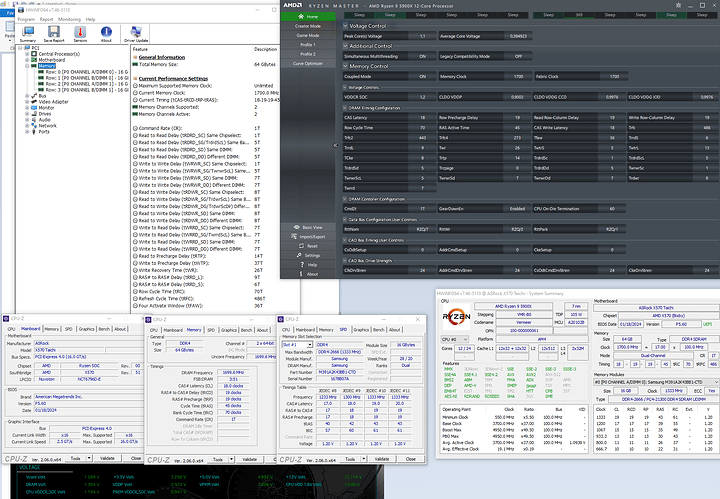
Task: Switch Ryzen Master to Basic View
Action: [x=308, y=228]
